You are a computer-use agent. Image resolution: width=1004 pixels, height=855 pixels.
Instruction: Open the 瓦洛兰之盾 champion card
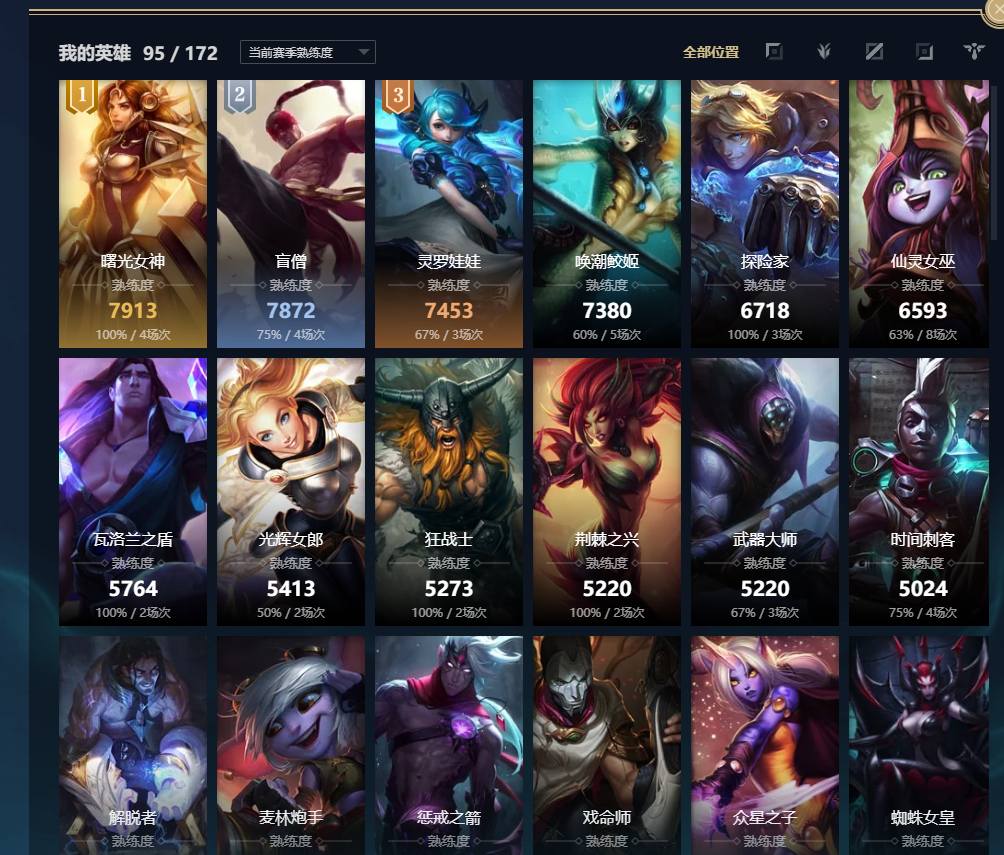(x=133, y=492)
